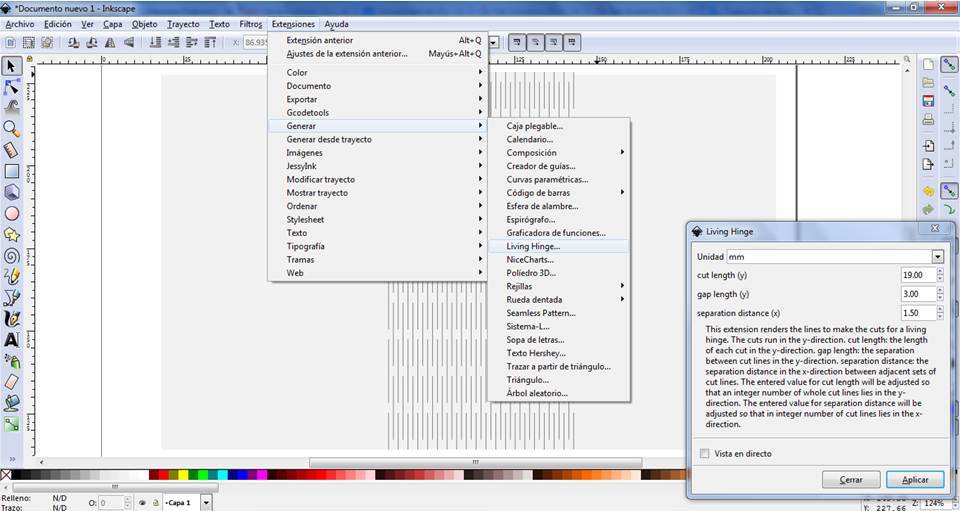The image size is (960, 511).
Task: Select the Node edit tool
Action: point(12,88)
